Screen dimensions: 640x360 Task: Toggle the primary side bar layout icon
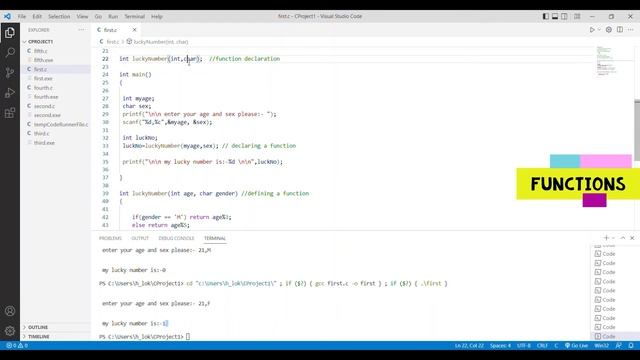click(x=546, y=16)
